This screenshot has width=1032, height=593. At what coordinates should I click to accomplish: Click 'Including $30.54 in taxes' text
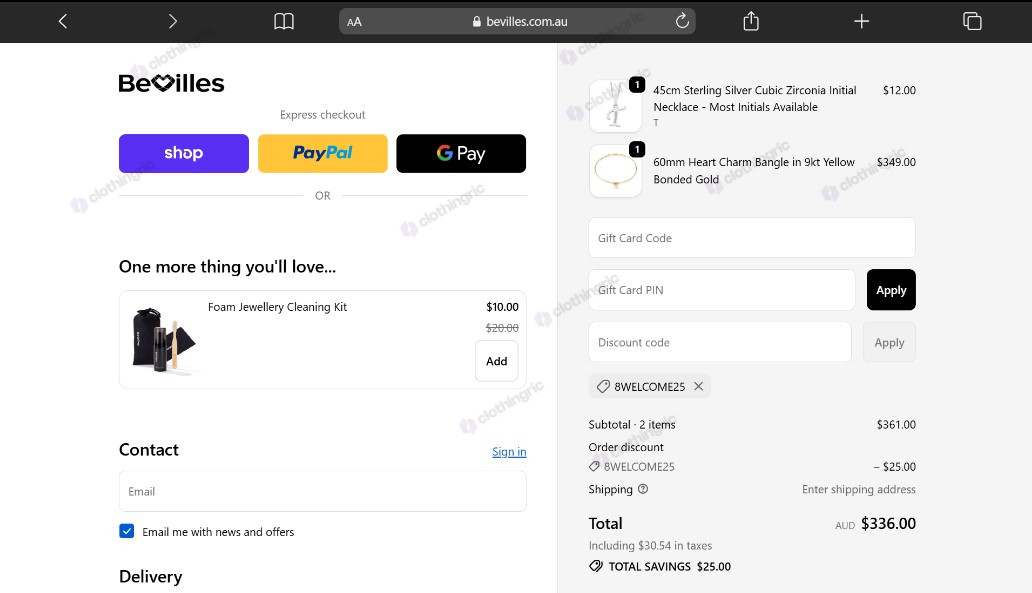pos(650,545)
